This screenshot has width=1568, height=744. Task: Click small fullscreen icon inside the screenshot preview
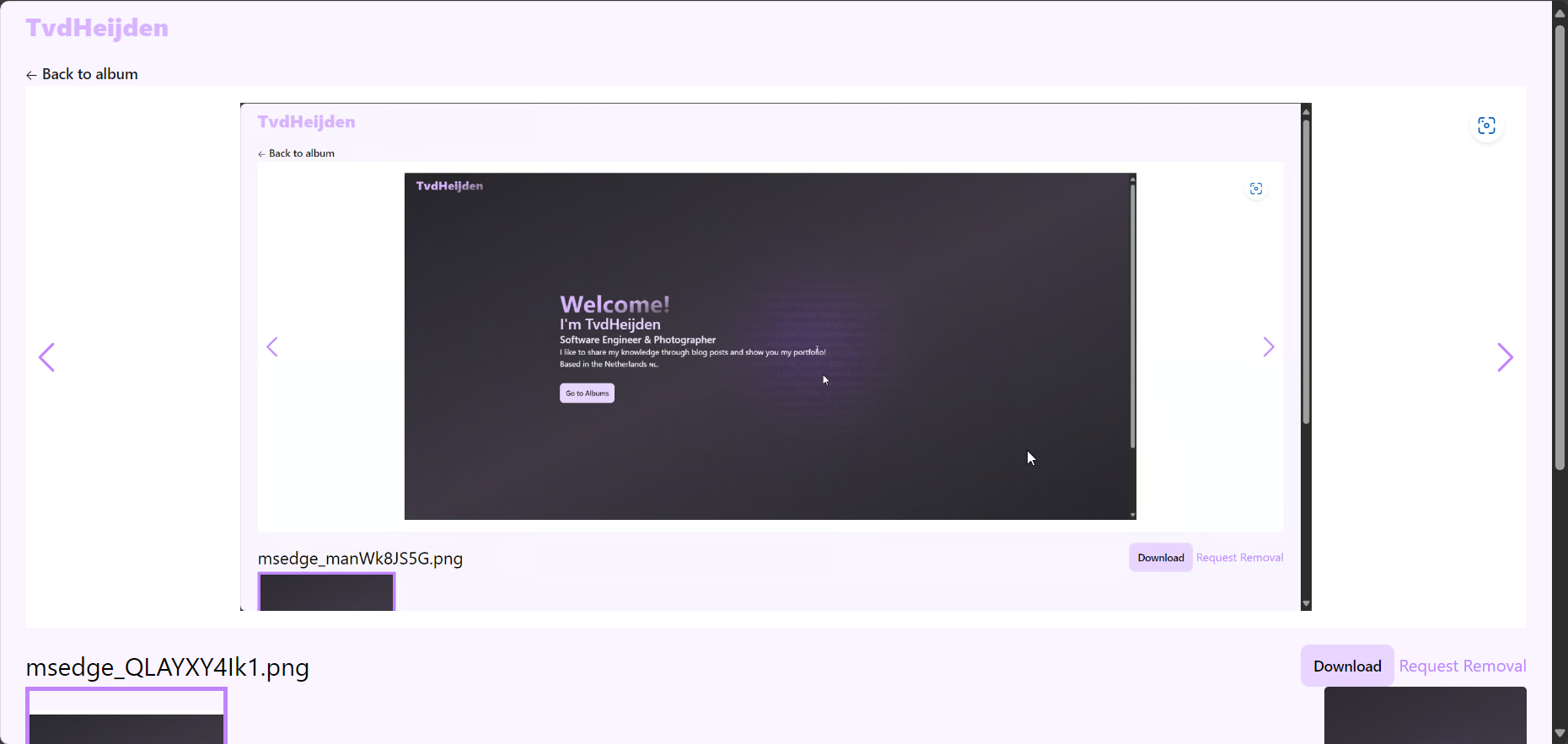tap(1256, 189)
